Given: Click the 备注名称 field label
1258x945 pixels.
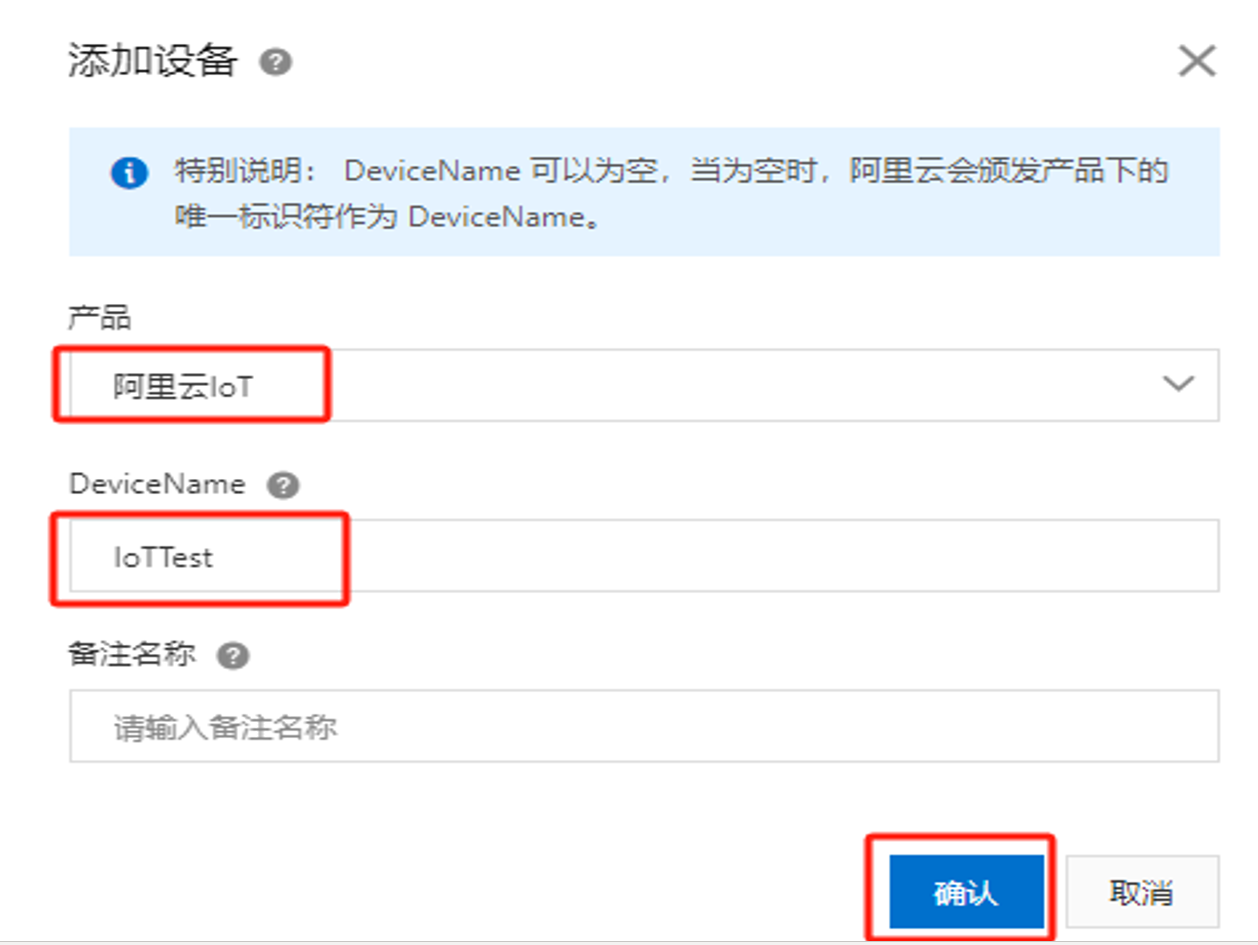Looking at the screenshot, I should point(133,655).
